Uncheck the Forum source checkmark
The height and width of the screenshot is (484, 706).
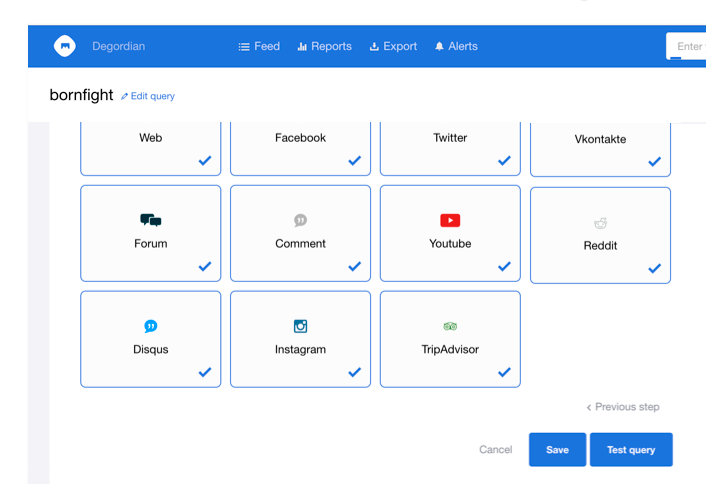click(x=205, y=266)
